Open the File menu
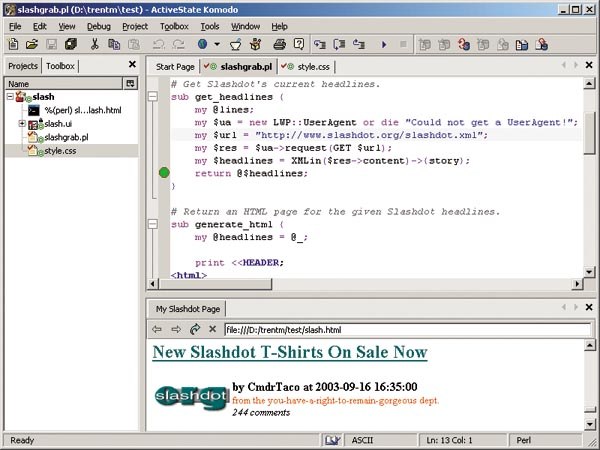Image resolution: width=600 pixels, height=450 pixels. point(15,26)
